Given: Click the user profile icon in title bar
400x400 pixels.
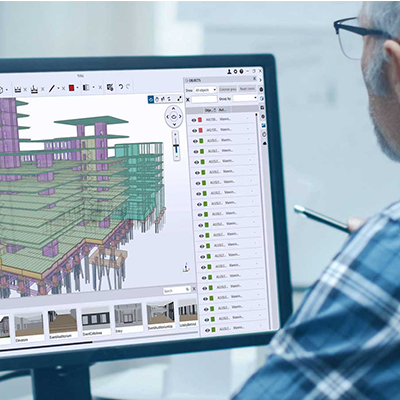Looking at the screenshot, I should 229,71.
